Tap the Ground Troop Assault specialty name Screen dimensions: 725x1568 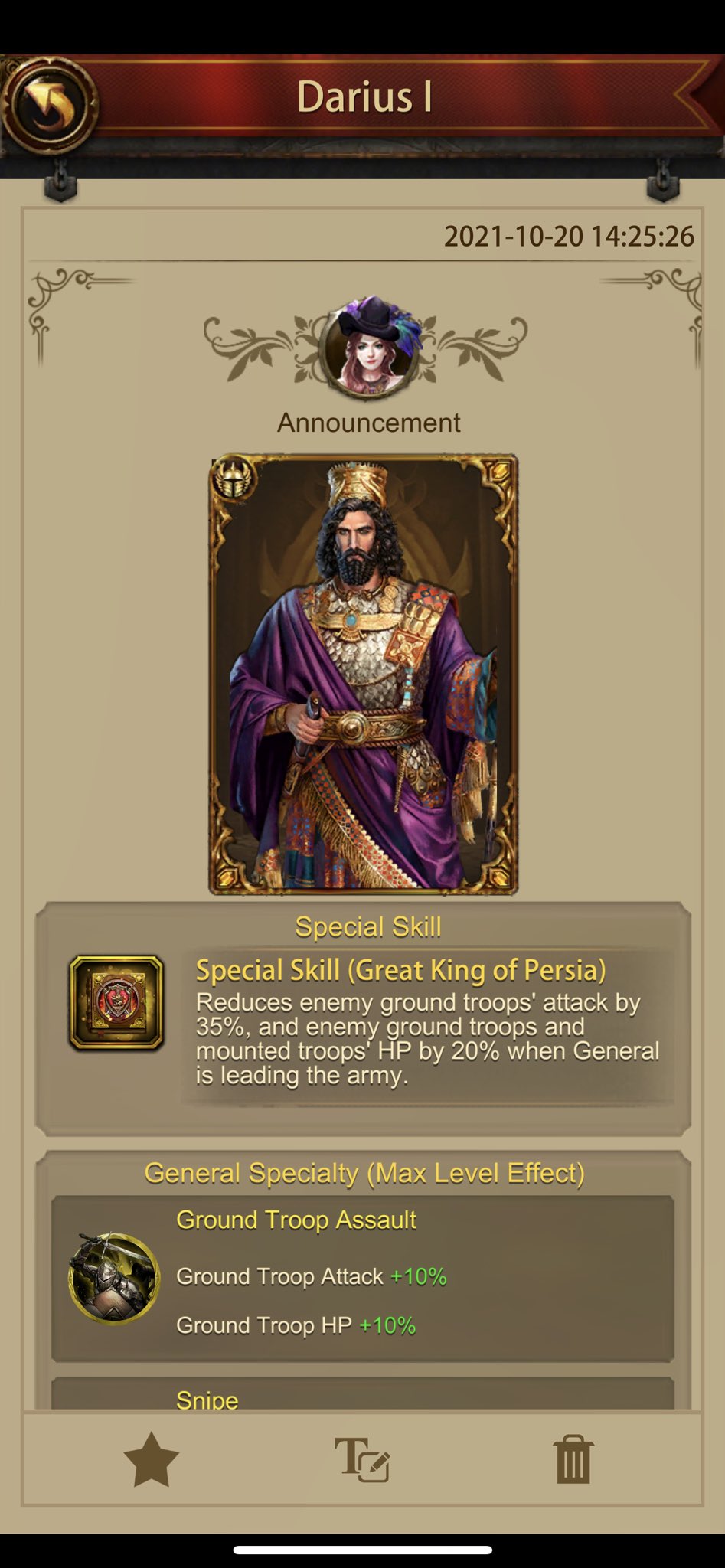pos(296,1220)
